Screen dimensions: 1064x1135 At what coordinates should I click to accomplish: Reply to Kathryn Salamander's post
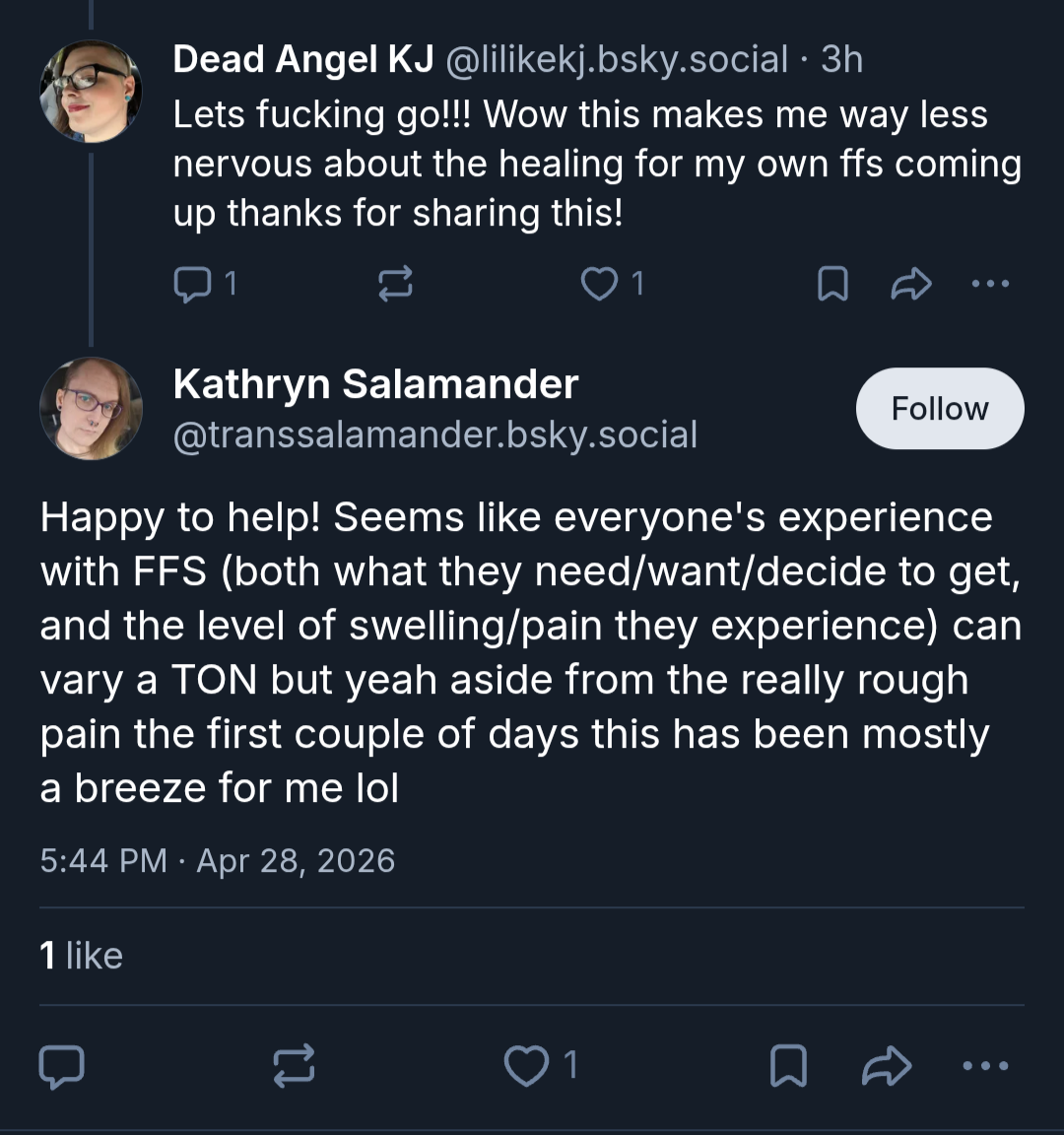click(x=61, y=1066)
